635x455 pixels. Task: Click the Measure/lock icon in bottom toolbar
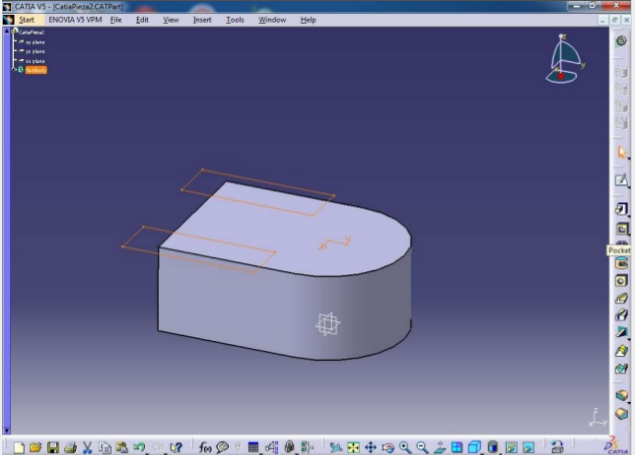click(289, 447)
